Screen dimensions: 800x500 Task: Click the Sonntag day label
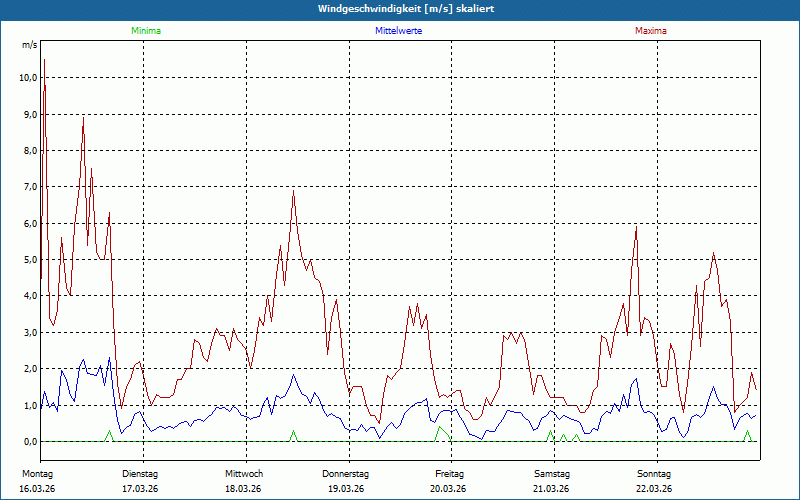click(x=654, y=473)
